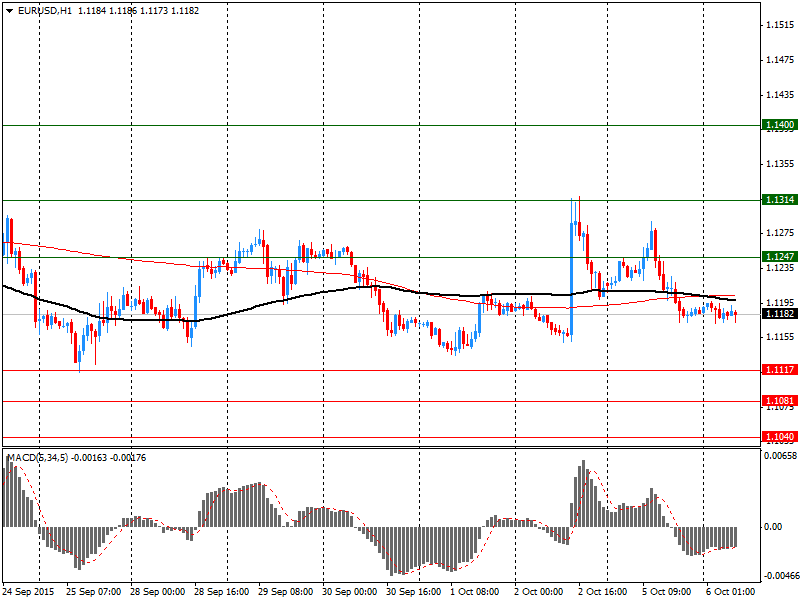Click the 1.1515 price axis value
The width and height of the screenshot is (800, 600).
pyautogui.click(x=781, y=25)
